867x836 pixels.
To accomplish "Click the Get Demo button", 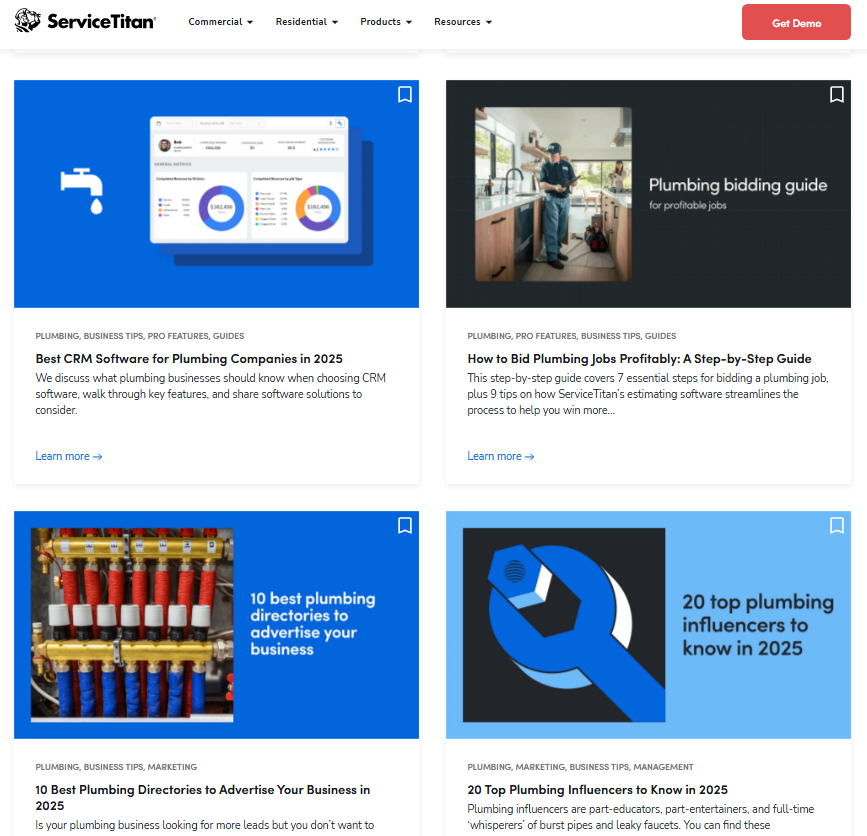I will (796, 22).
